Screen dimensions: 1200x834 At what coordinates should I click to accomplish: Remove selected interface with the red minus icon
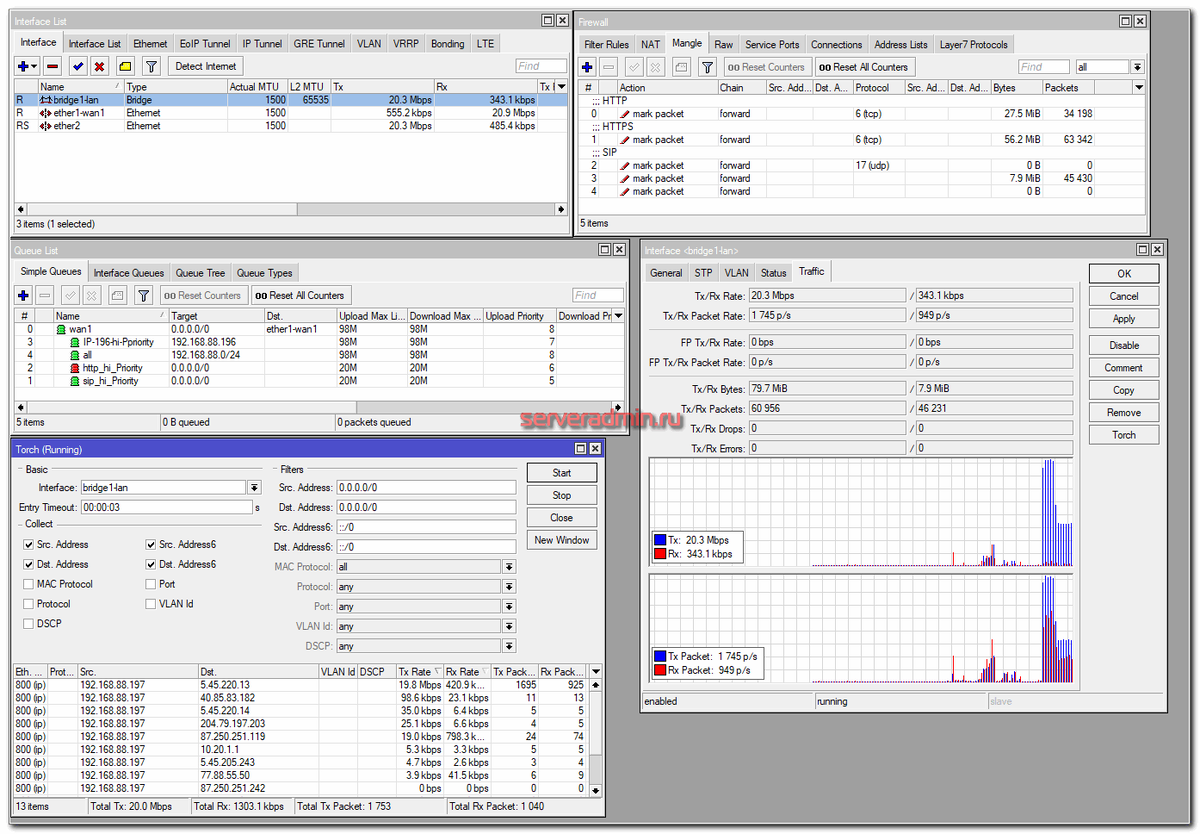click(53, 66)
